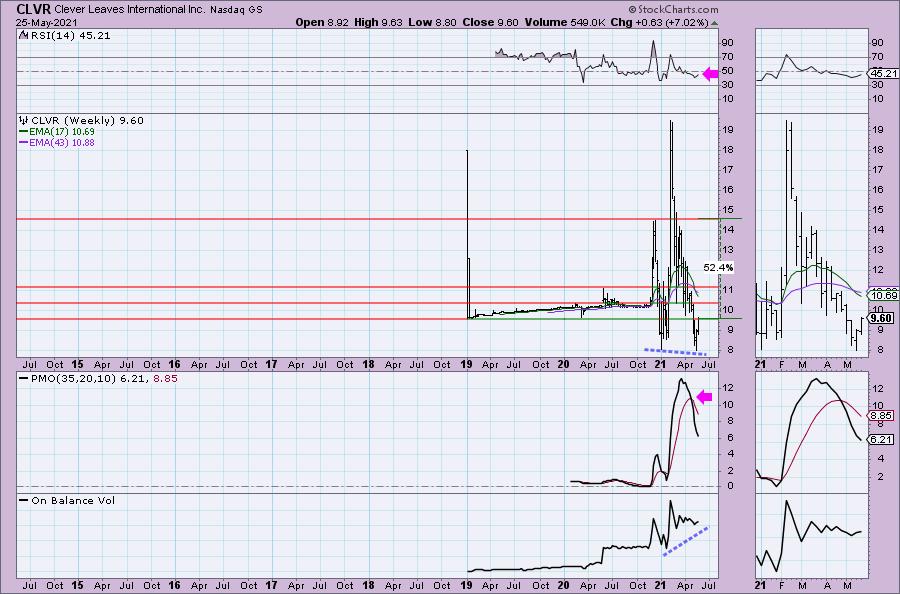Click the 10.69 EMA value tag on right axis
This screenshot has height=594, width=900.
[884, 296]
